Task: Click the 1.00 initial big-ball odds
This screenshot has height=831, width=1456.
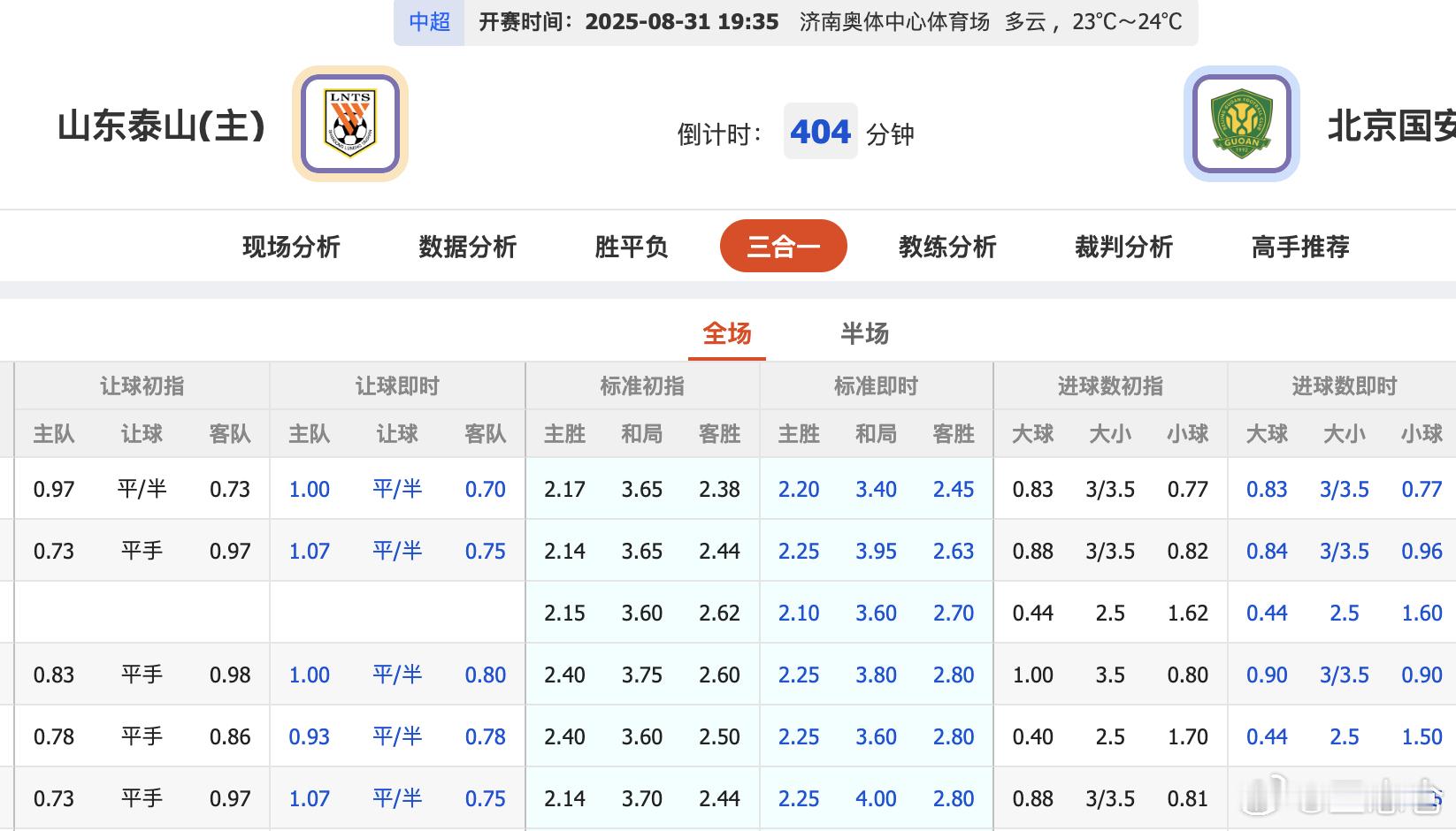Action: pyautogui.click(x=1032, y=675)
